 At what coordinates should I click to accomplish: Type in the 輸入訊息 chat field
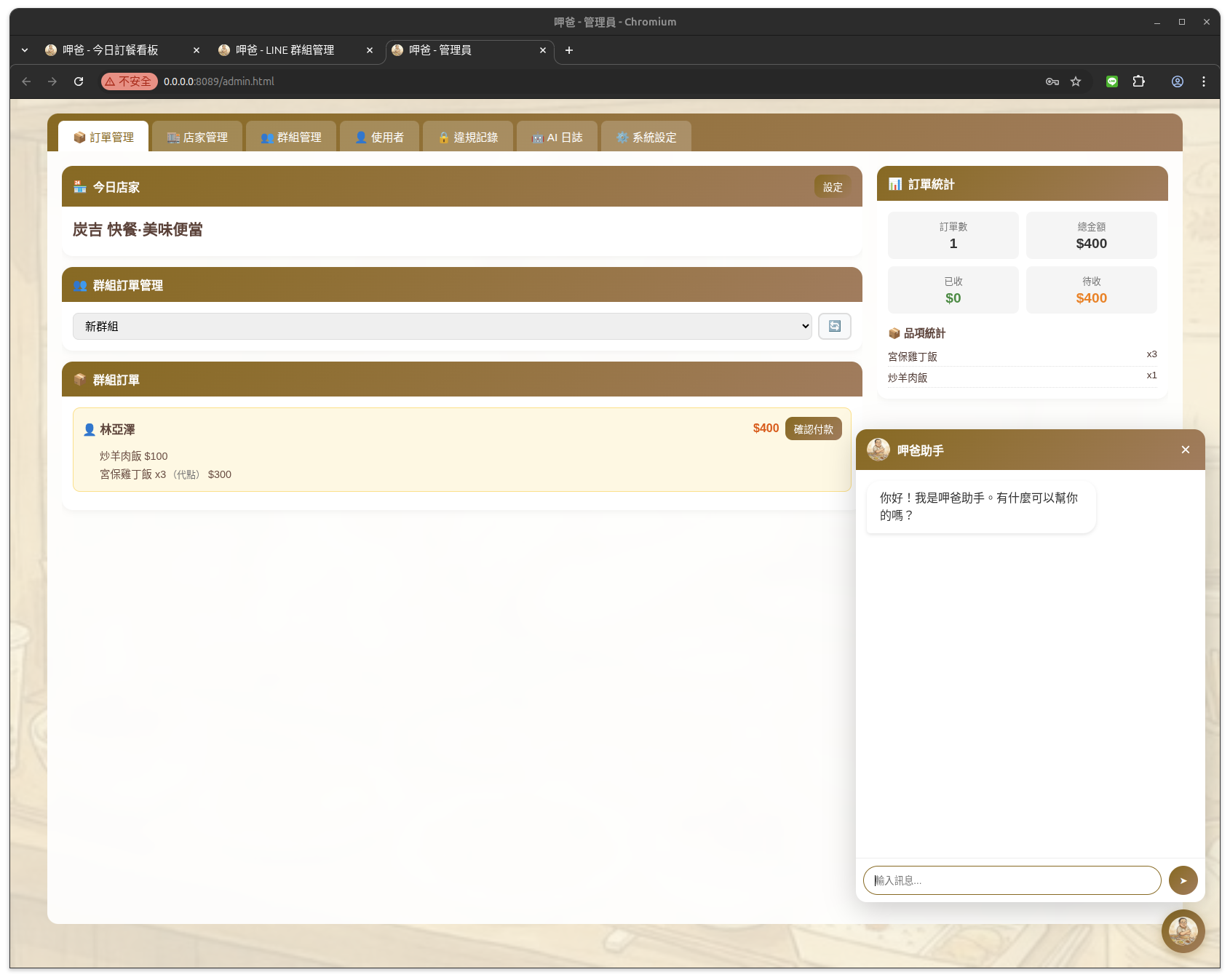point(1012,880)
